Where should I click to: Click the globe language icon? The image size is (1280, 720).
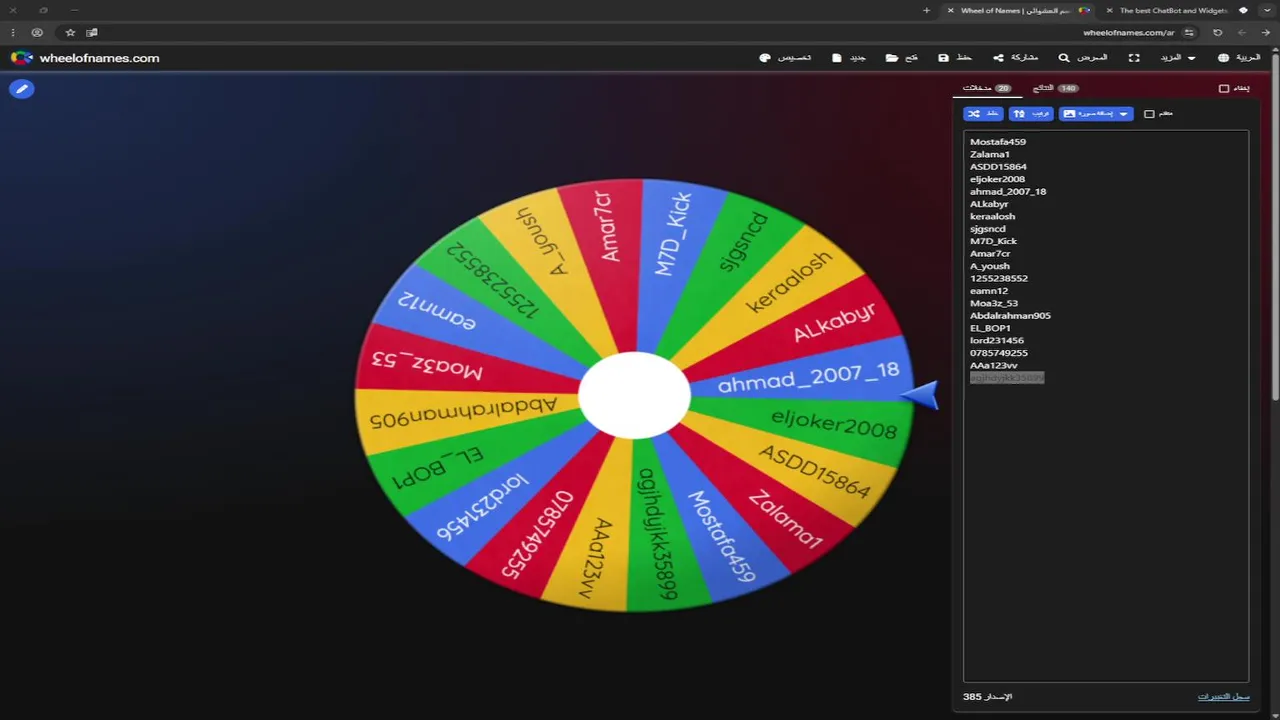click(x=1223, y=58)
